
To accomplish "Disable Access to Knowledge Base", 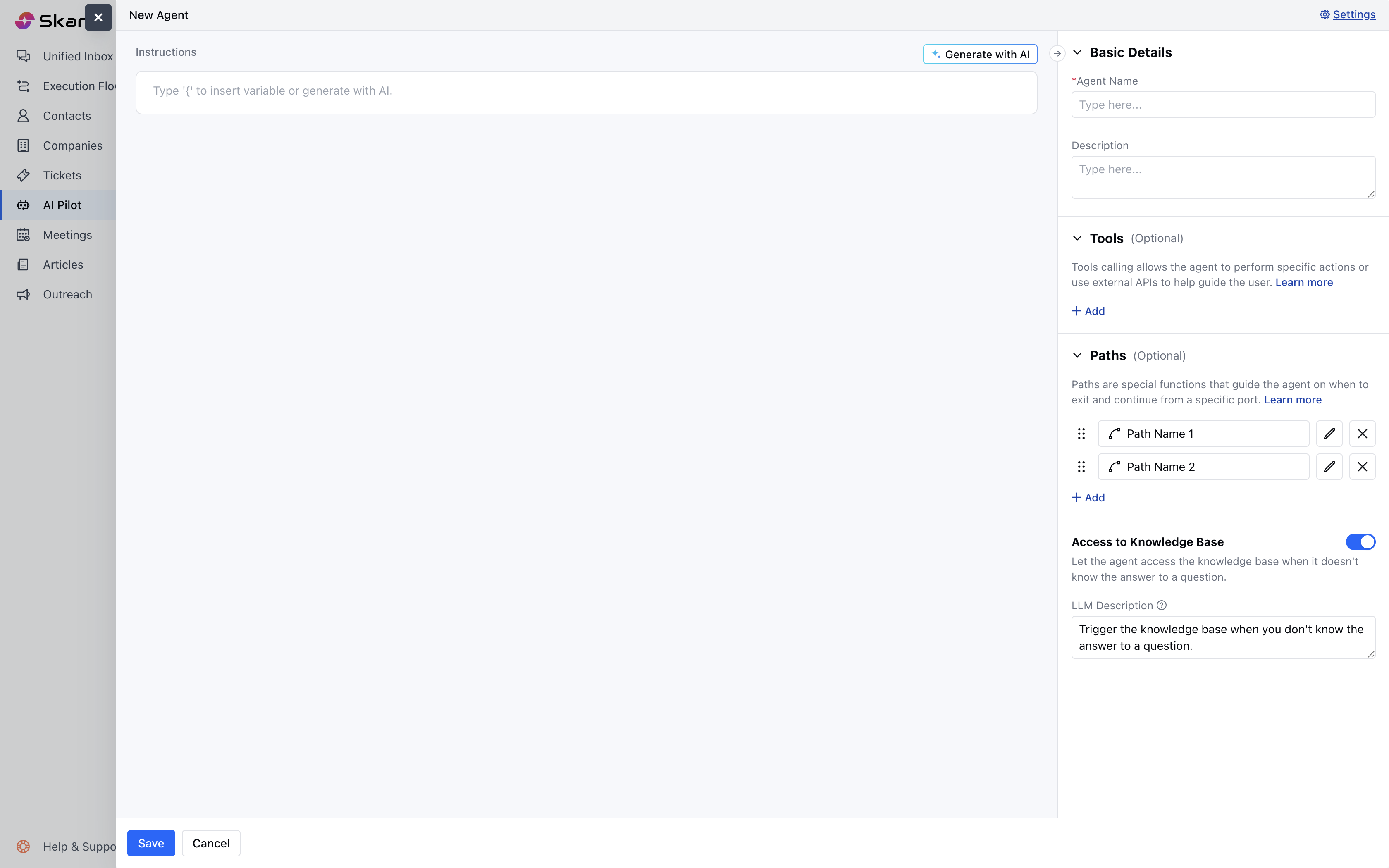I will tap(1360, 541).
